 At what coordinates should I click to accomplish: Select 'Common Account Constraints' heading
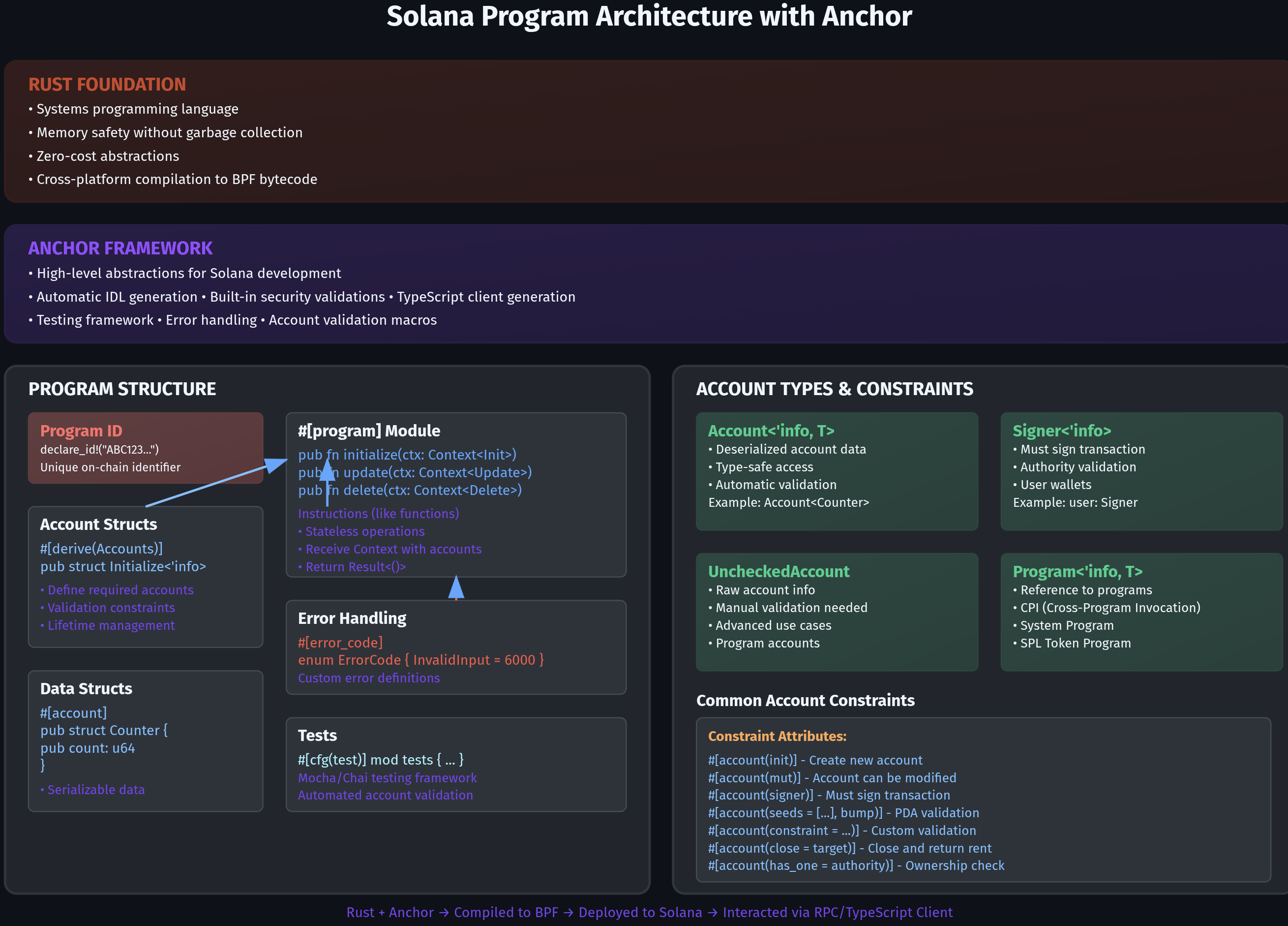(x=805, y=701)
